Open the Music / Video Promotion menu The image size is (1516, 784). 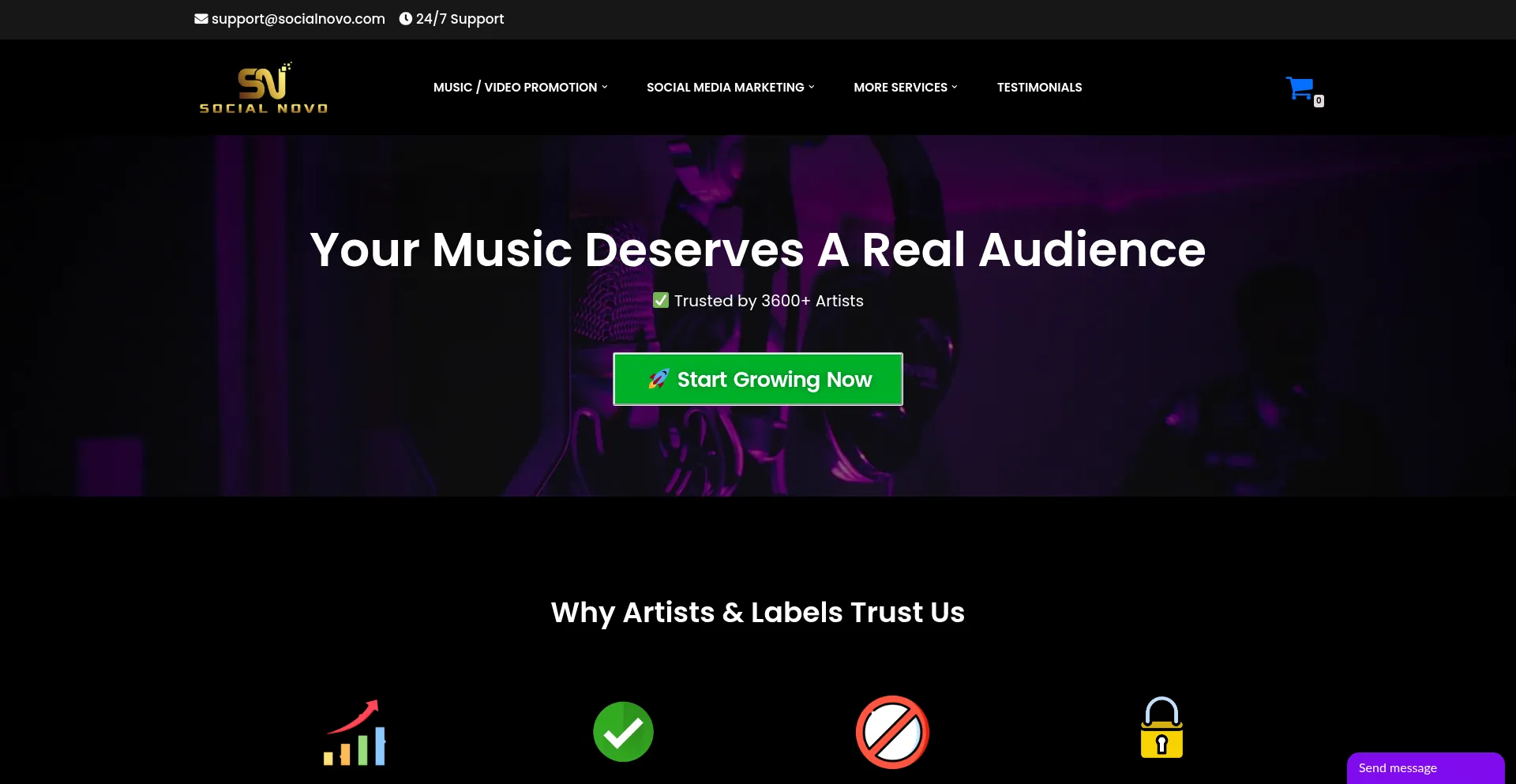pos(515,88)
